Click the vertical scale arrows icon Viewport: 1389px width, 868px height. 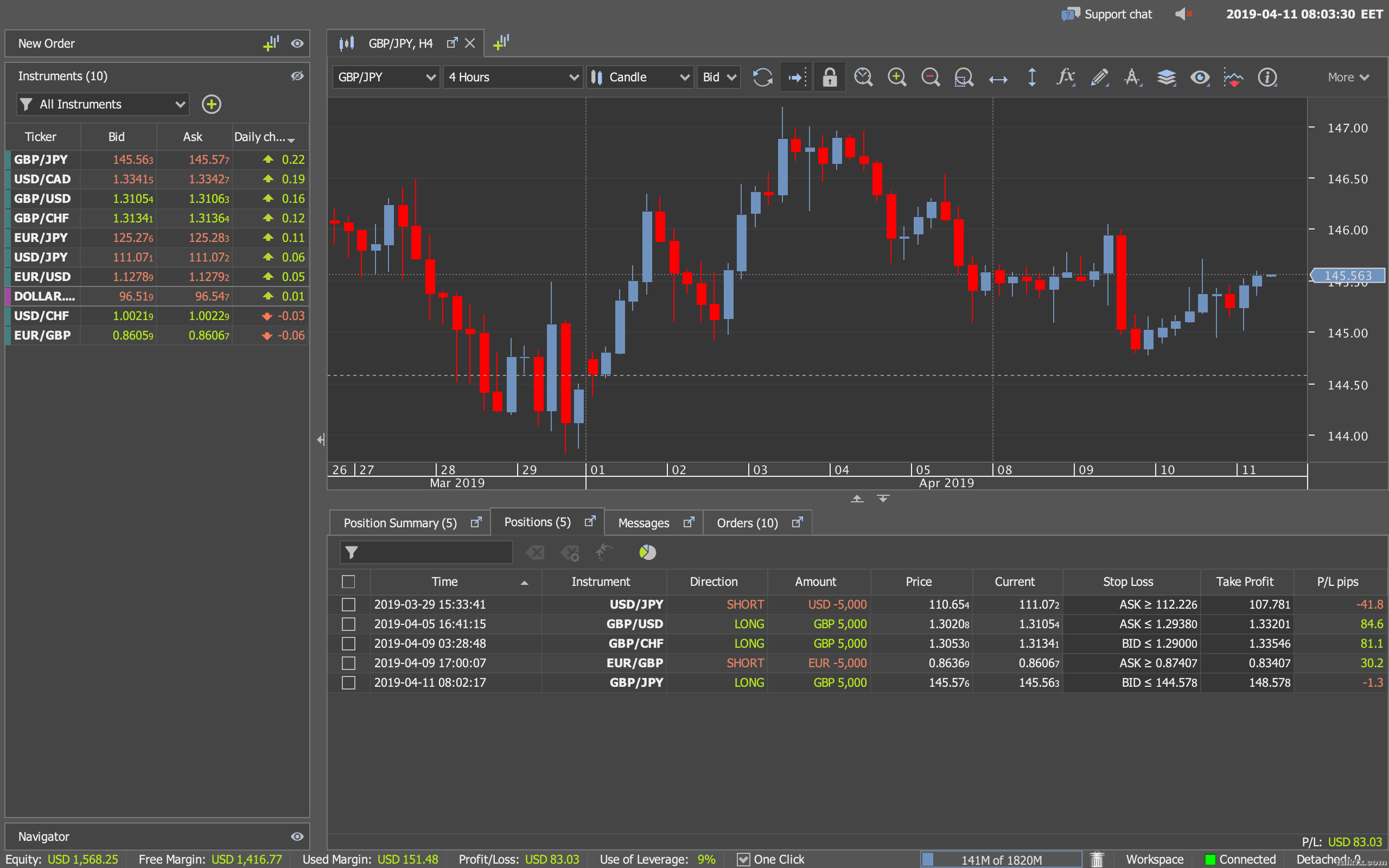pyautogui.click(x=1031, y=77)
